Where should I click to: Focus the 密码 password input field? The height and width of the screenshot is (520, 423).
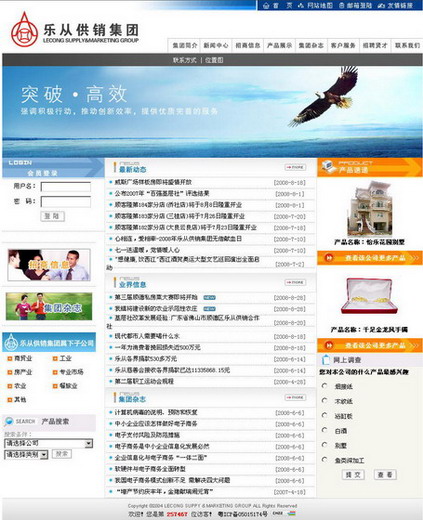click(66, 202)
